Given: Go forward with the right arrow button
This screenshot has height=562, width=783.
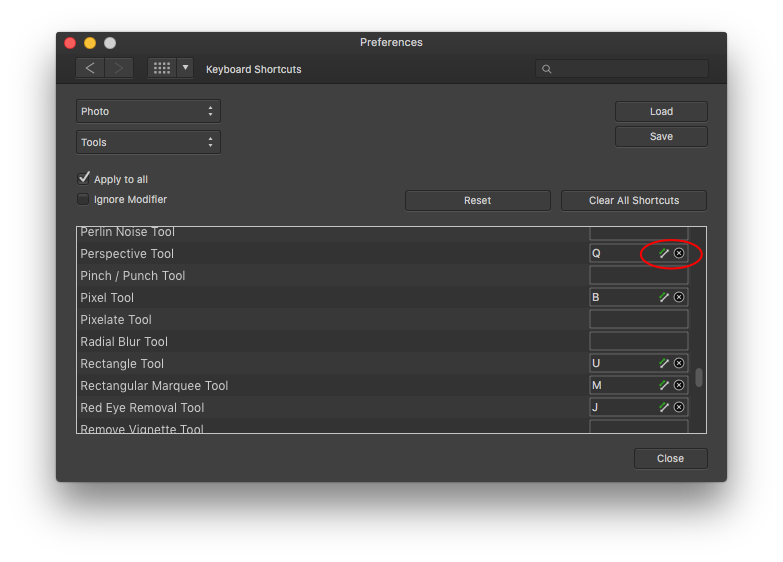Looking at the screenshot, I should (x=119, y=68).
